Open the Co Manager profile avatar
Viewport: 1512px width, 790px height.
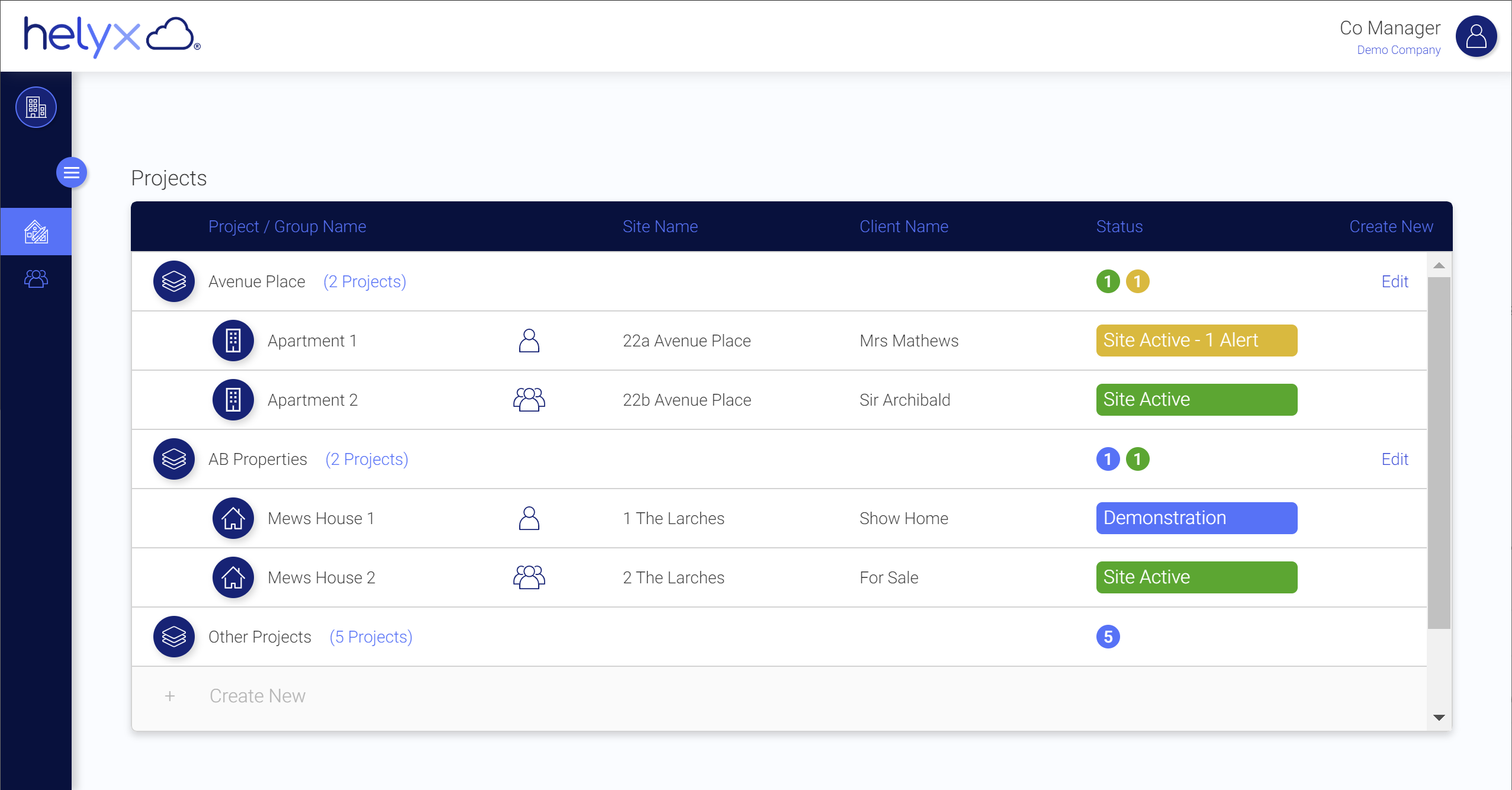[1476, 37]
